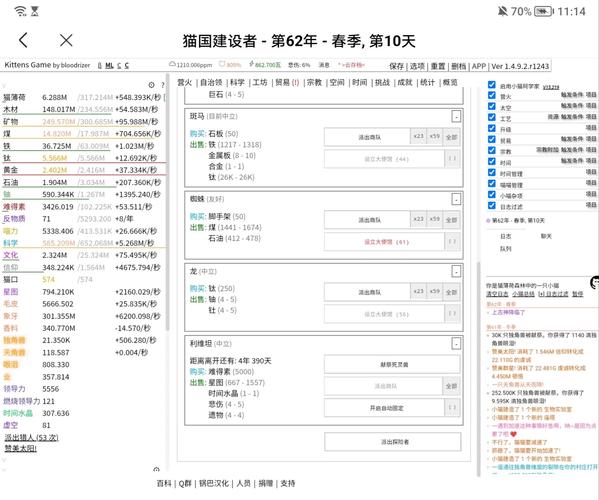The width and height of the screenshot is (599, 500).
Task: Click the embassy button for 蜘蛛 (41)
Action: [x=385, y=242]
